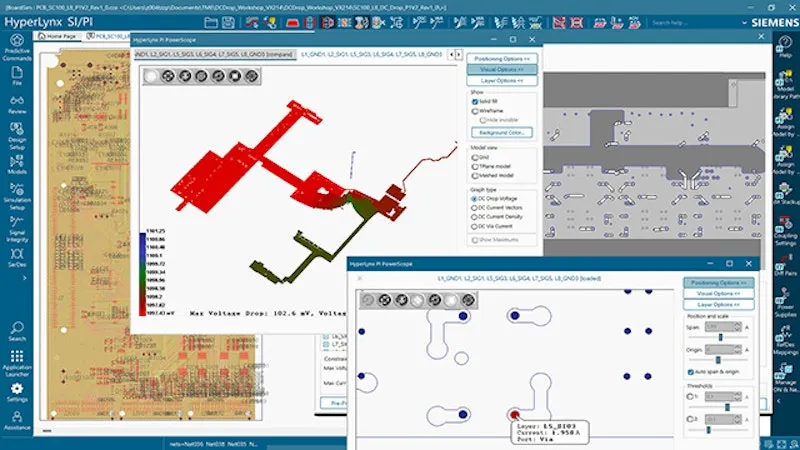Click the Search help input field
This screenshot has width=800, height=450.
click(694, 23)
